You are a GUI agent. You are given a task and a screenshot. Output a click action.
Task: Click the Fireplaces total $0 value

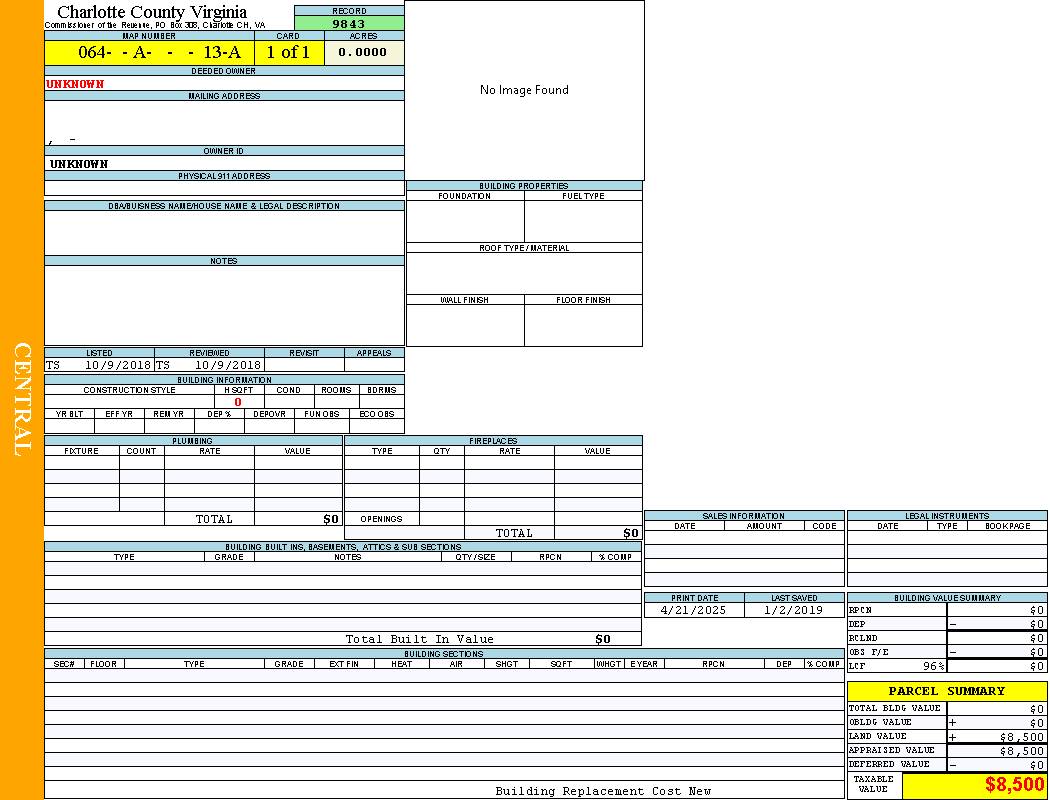[630, 533]
